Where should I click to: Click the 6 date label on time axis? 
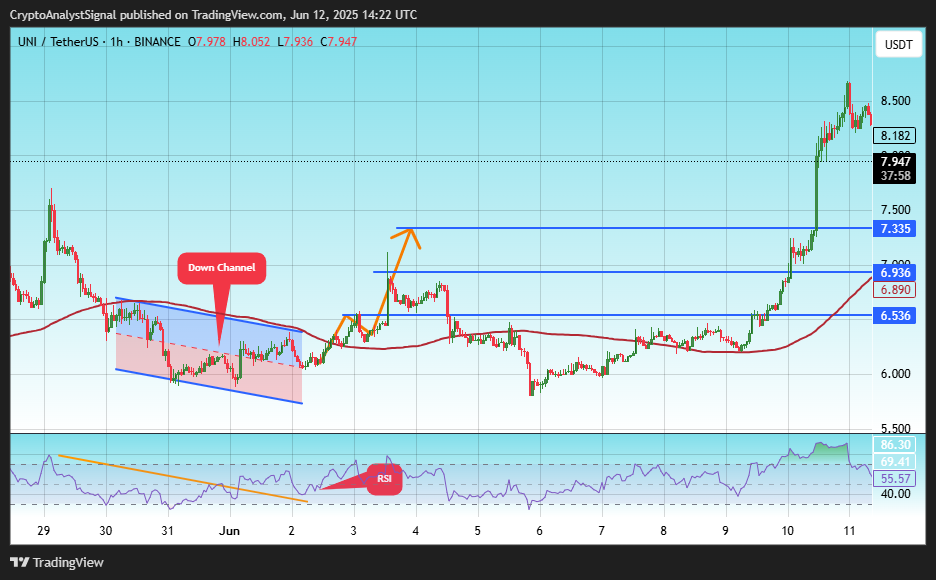[539, 530]
